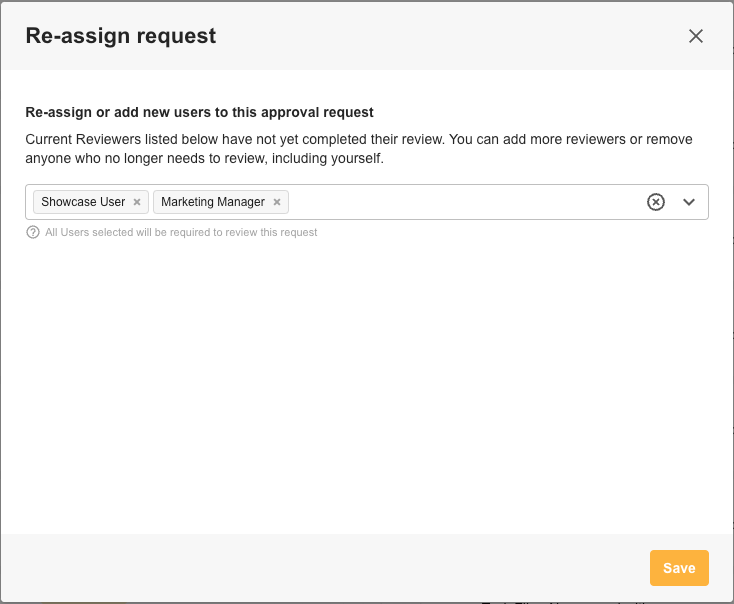Image resolution: width=734 pixels, height=604 pixels.
Task: Remove Marketing Manager from reviewers
Action: (x=277, y=202)
